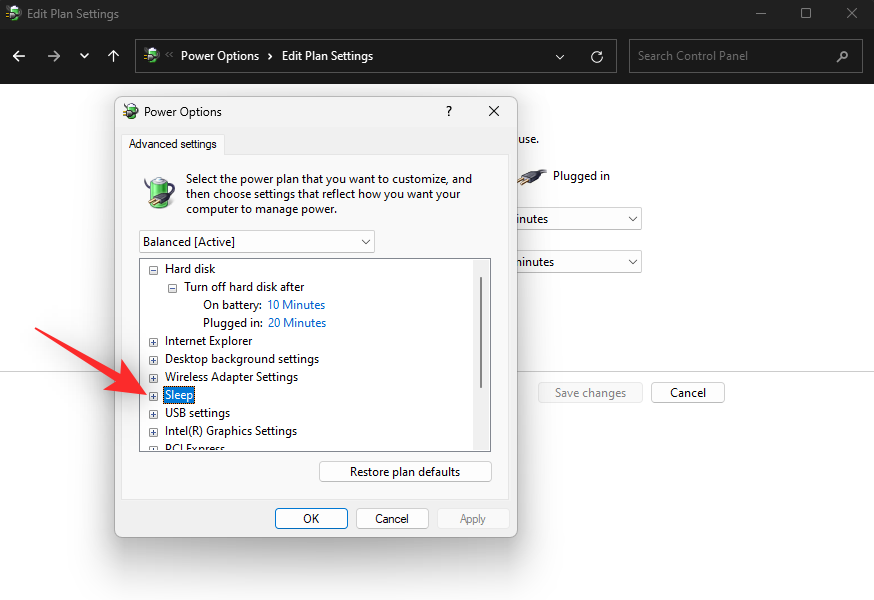Click Cancel in Edit Plan Settings window
Viewport: 874px width, 600px height.
(x=688, y=393)
